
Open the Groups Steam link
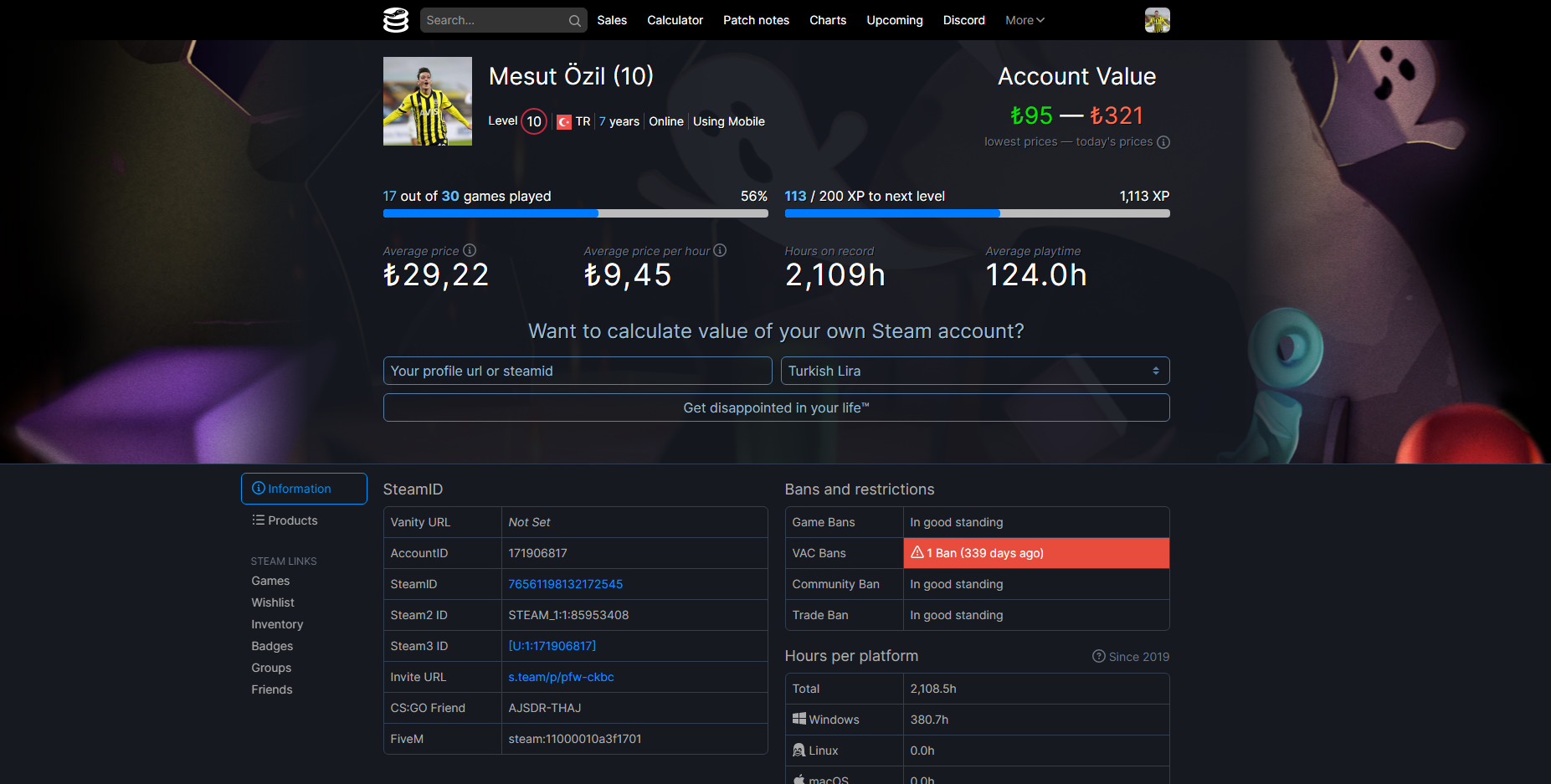(x=271, y=668)
